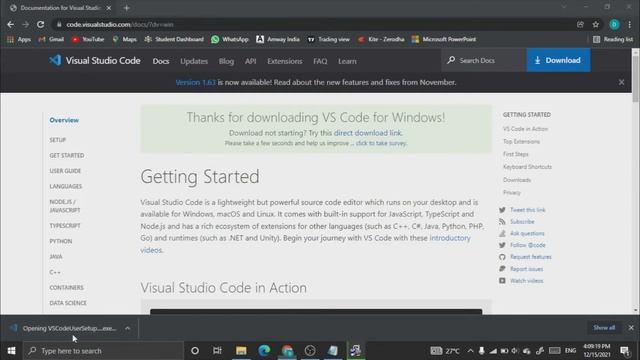Jump to Top Extensions section

click(x=521, y=142)
